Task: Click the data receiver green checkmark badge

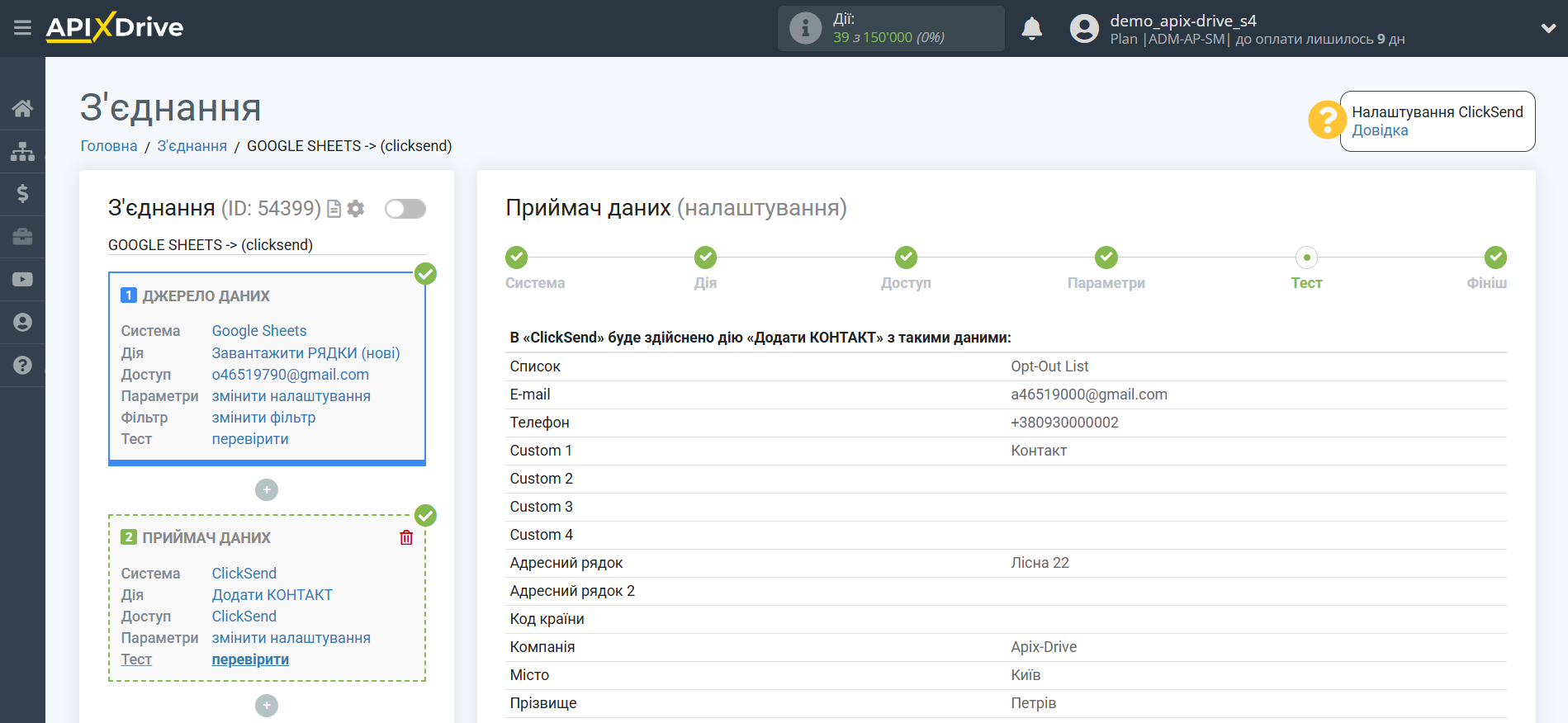Action: coord(425,516)
